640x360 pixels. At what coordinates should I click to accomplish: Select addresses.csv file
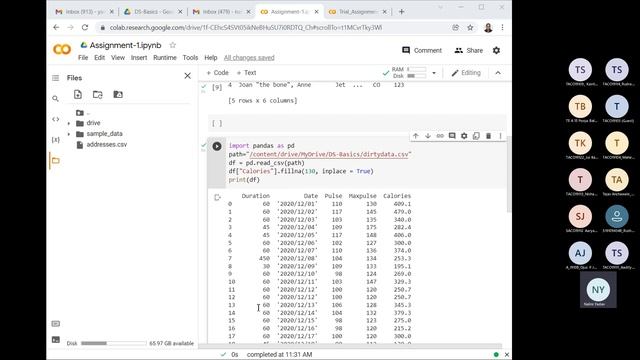pos(107,144)
